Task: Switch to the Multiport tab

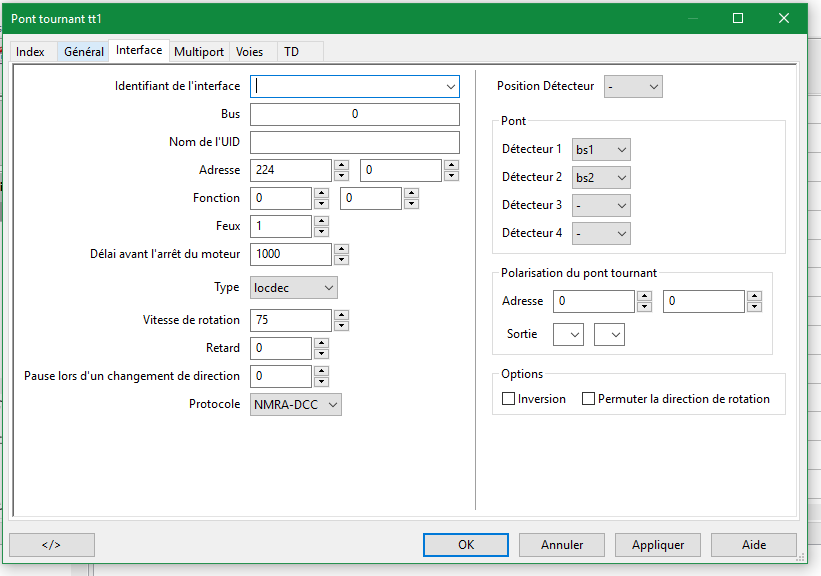Action: click(x=199, y=51)
